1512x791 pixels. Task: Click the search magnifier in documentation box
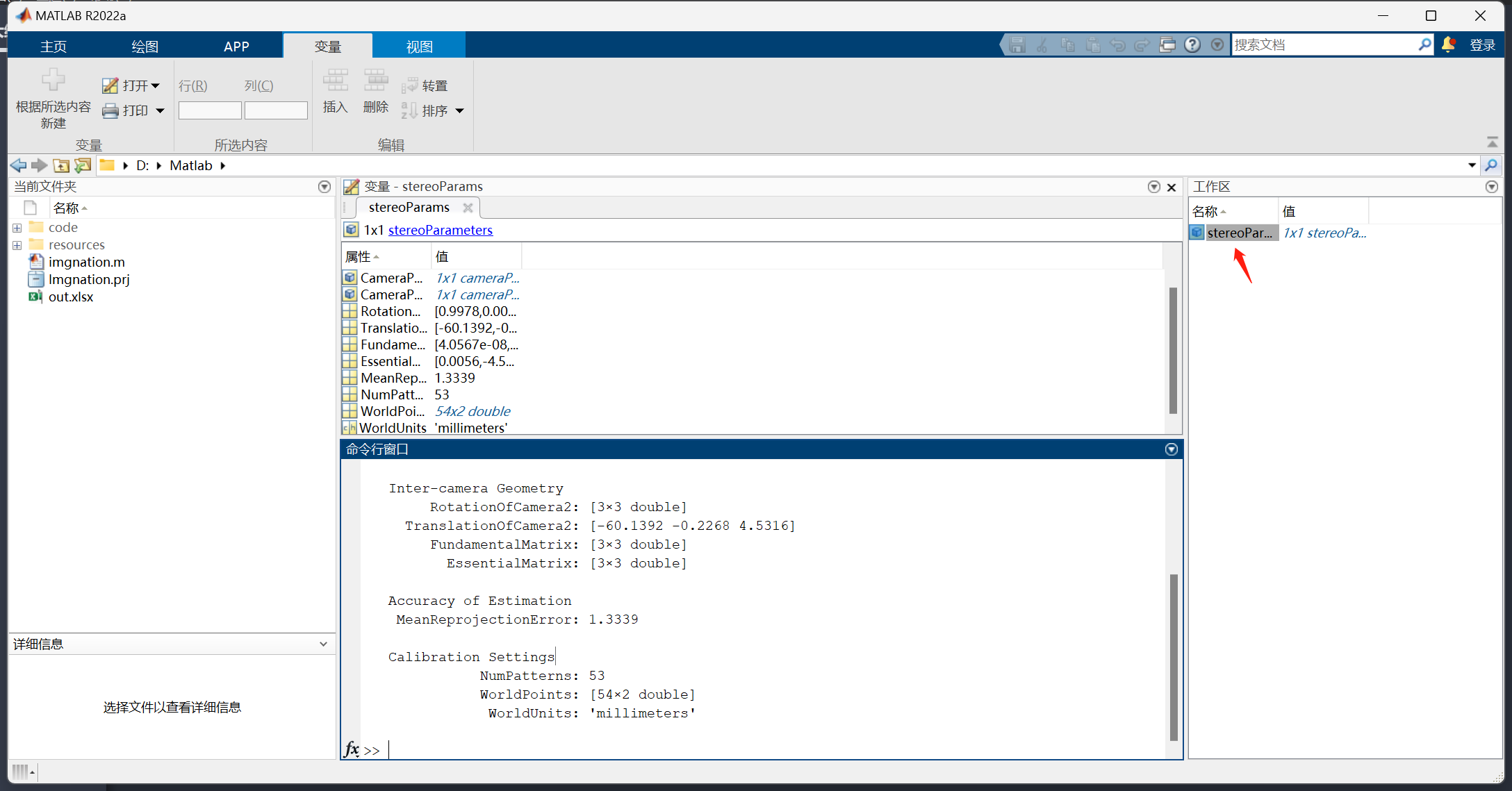pyautogui.click(x=1424, y=45)
